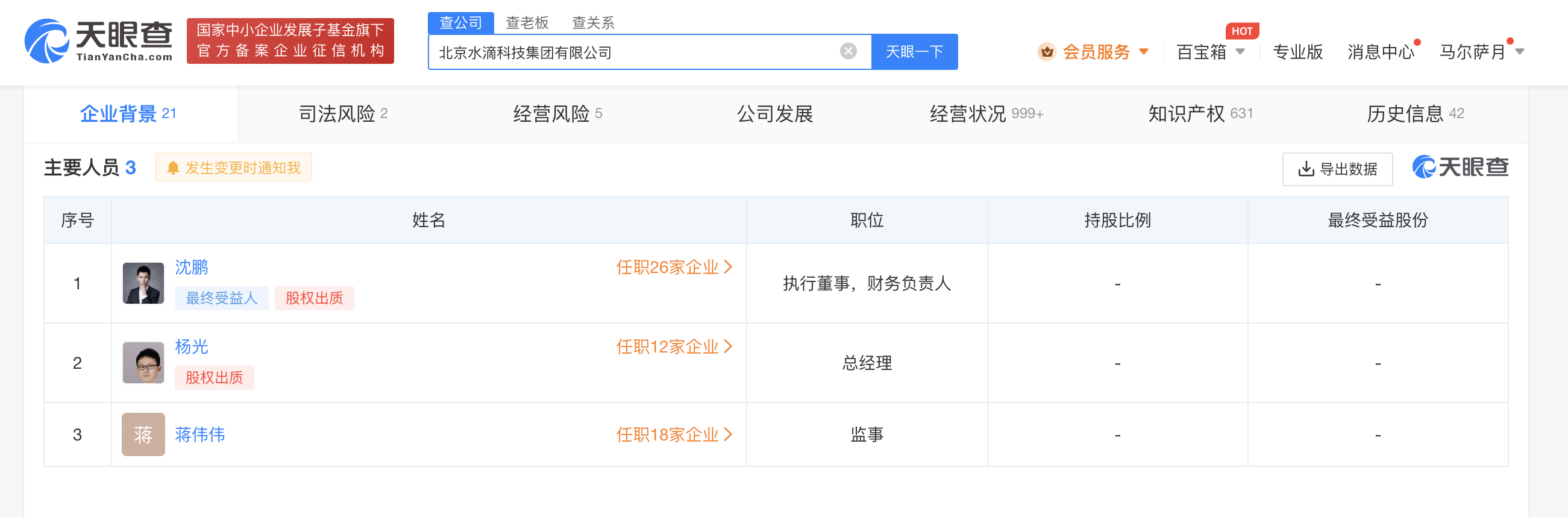Open the 蒋伟伟 name link
Image resolution: width=1568 pixels, height=517 pixels.
click(199, 434)
